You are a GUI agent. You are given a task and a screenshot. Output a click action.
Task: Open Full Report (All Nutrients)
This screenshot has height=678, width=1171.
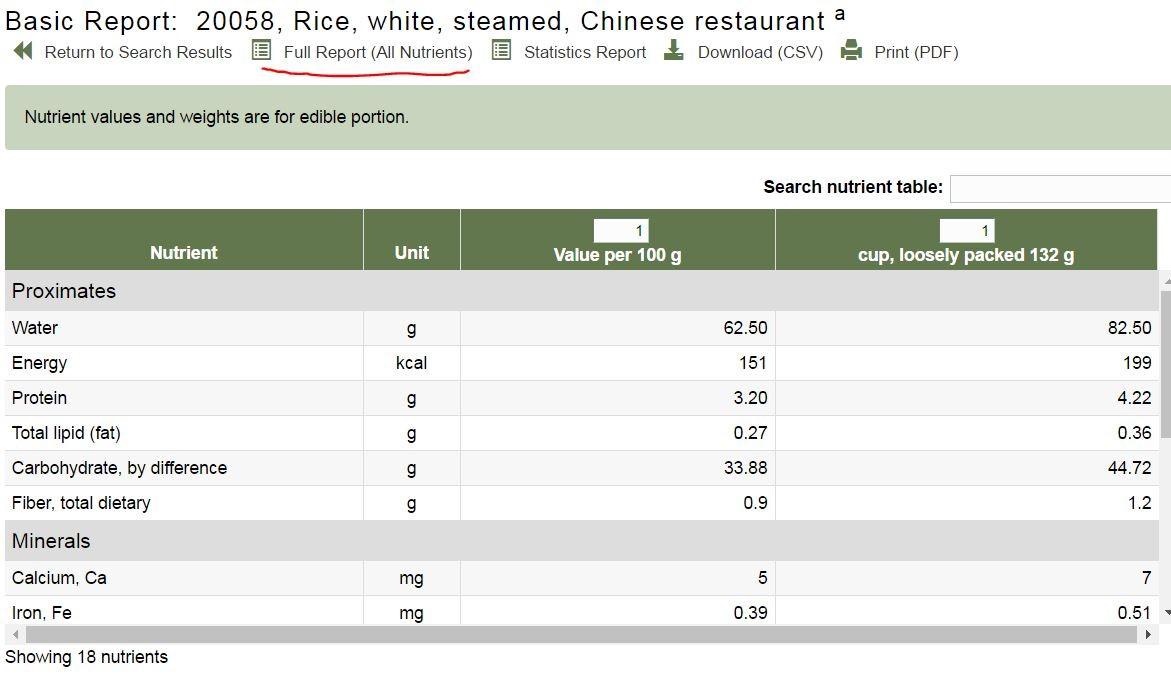coord(378,52)
